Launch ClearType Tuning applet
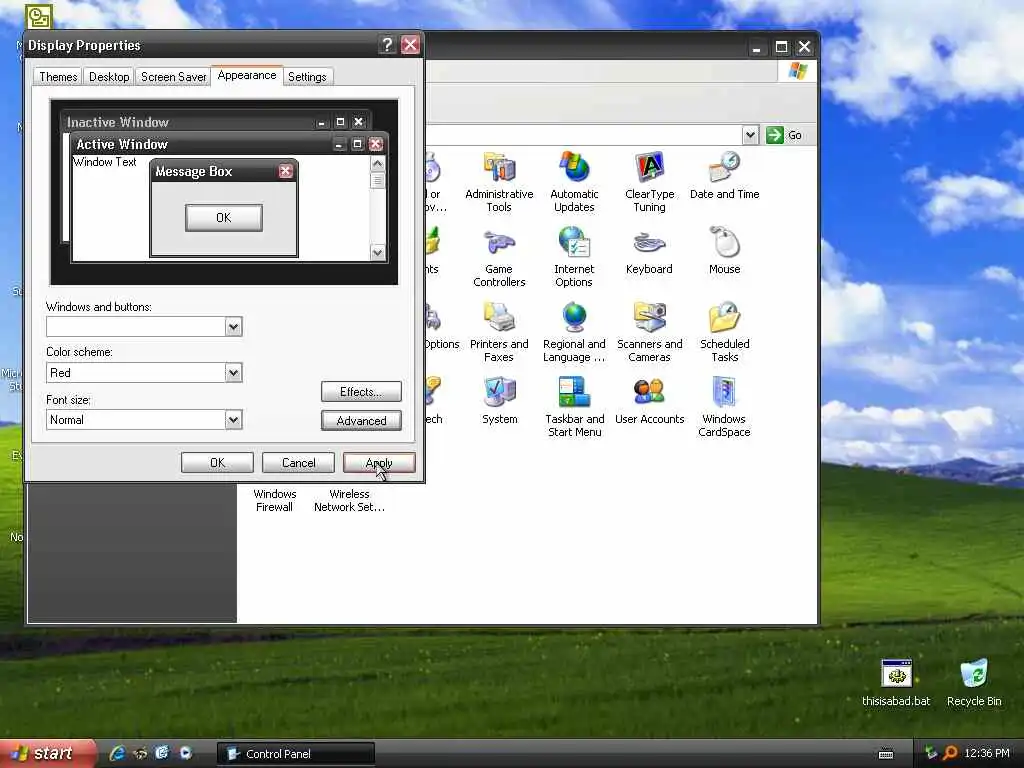The width and height of the screenshot is (1024, 768). (649, 182)
